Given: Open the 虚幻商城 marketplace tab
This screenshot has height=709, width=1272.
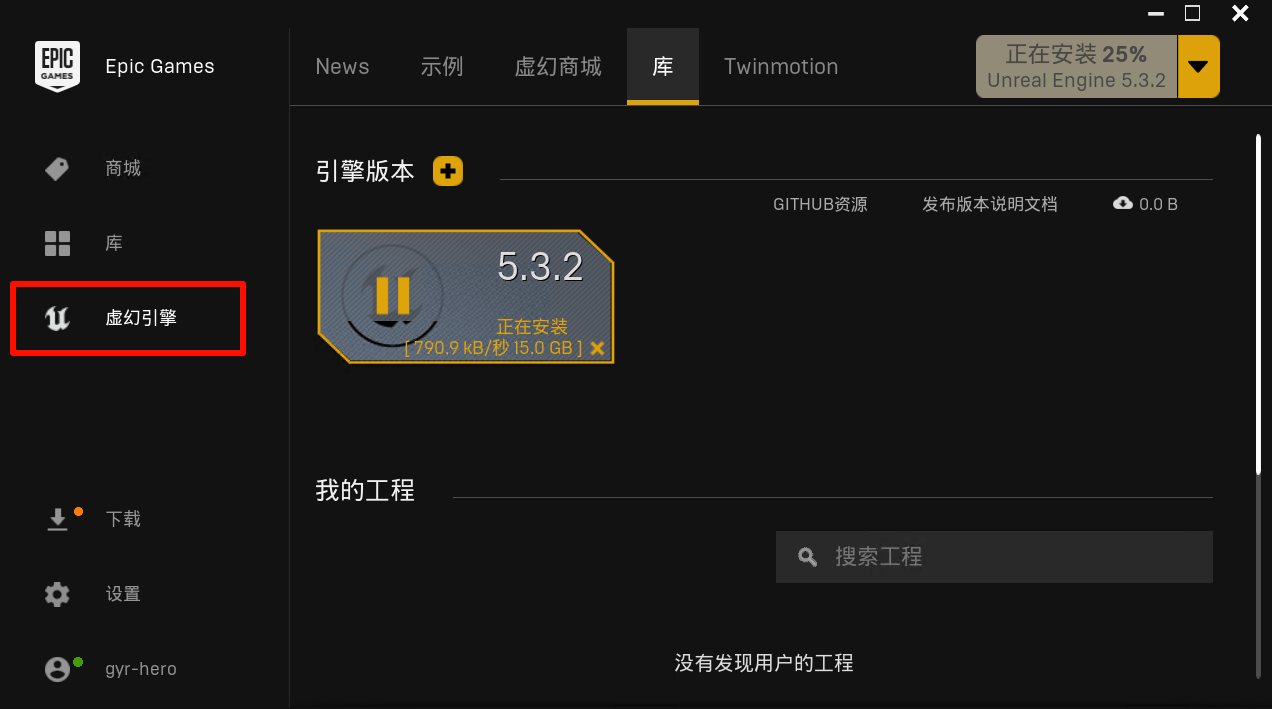Looking at the screenshot, I should [x=557, y=66].
